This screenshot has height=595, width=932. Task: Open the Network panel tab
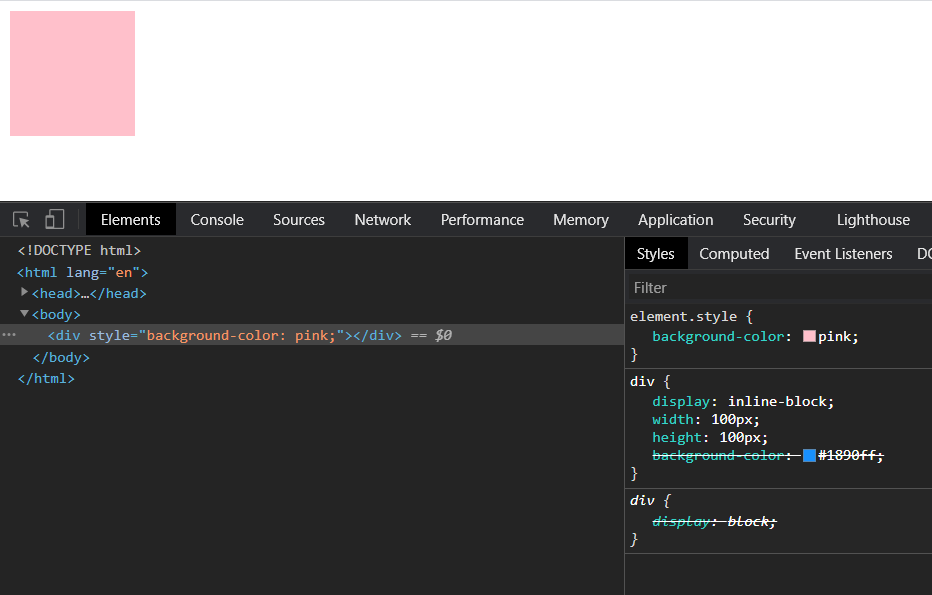(x=382, y=220)
